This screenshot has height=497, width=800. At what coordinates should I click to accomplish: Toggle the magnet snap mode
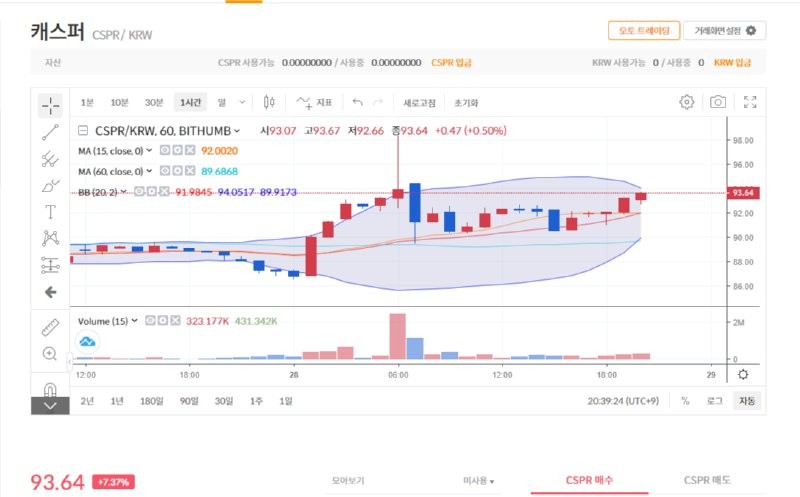pos(50,390)
